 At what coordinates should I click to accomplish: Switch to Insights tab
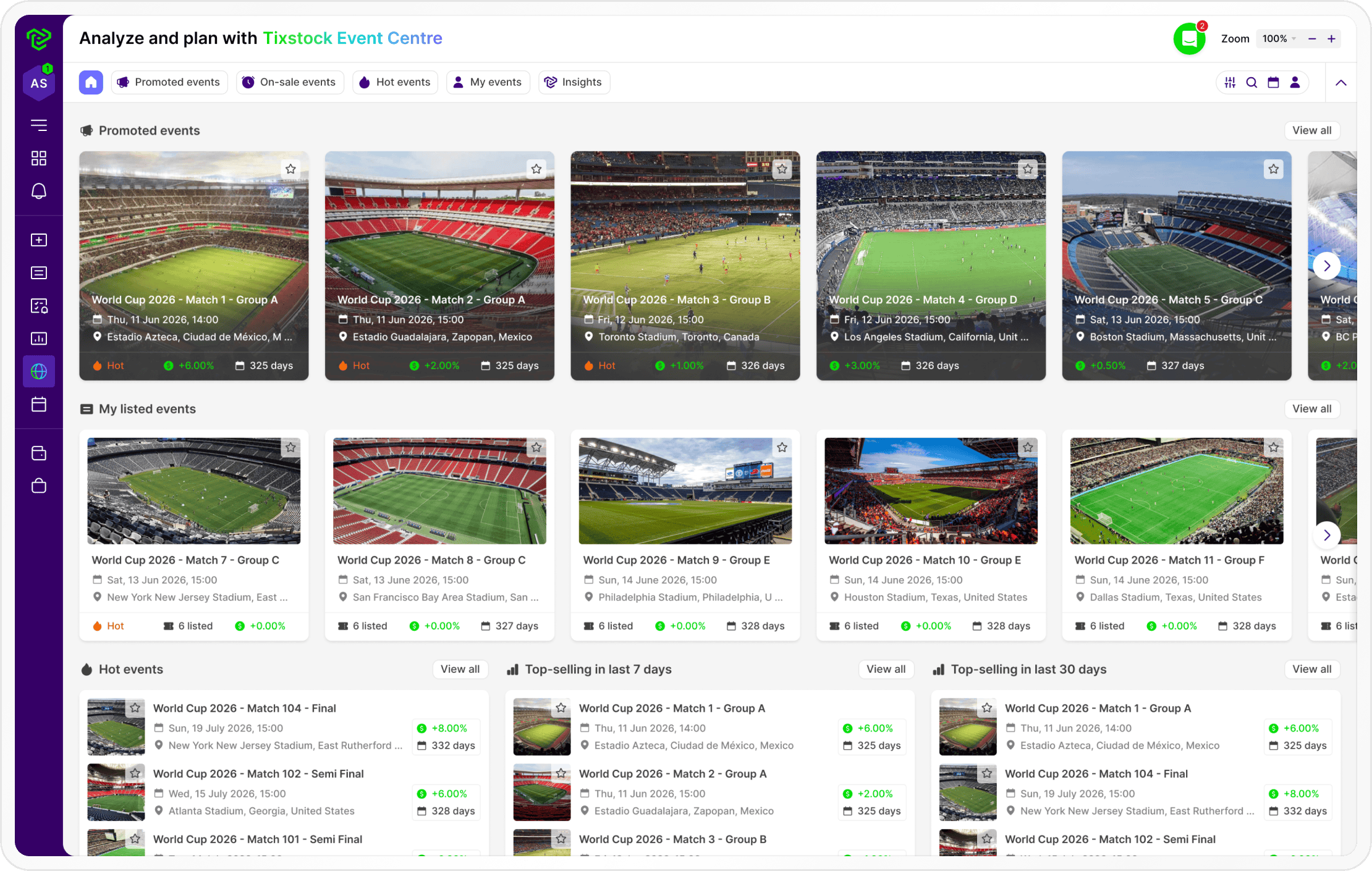coord(574,82)
